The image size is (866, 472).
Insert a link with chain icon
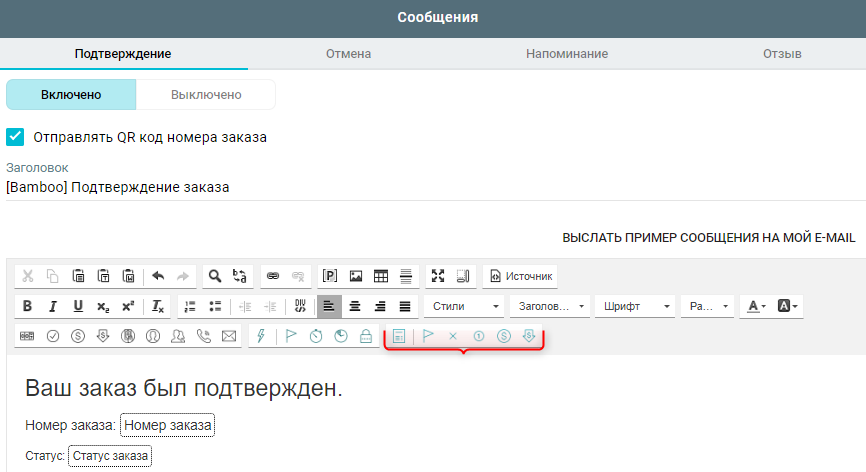pyautogui.click(x=273, y=276)
